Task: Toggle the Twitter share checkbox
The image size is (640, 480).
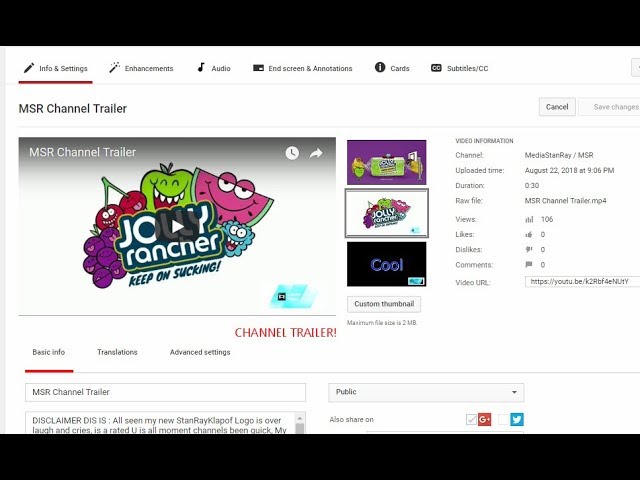Action: (x=504, y=419)
